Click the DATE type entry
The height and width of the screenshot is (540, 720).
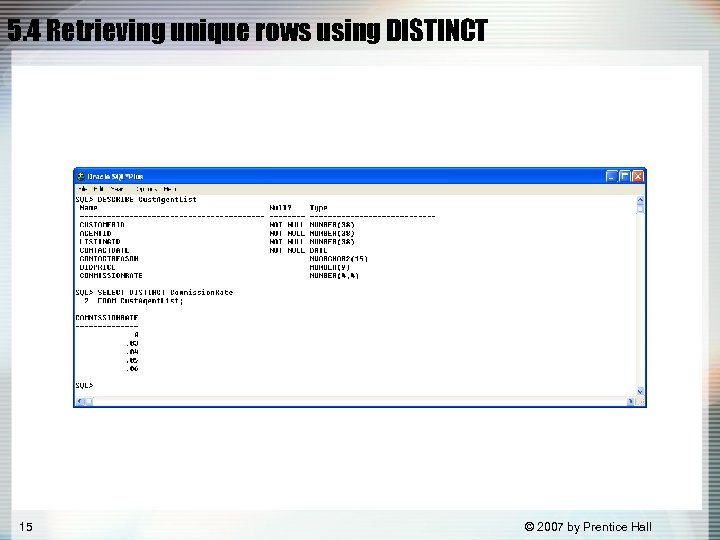pyautogui.click(x=318, y=250)
